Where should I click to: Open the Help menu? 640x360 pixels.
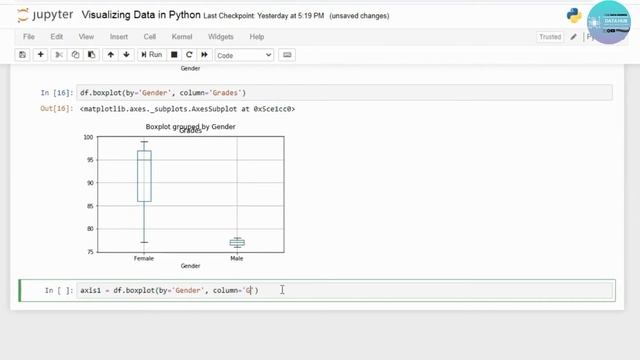click(x=257, y=37)
